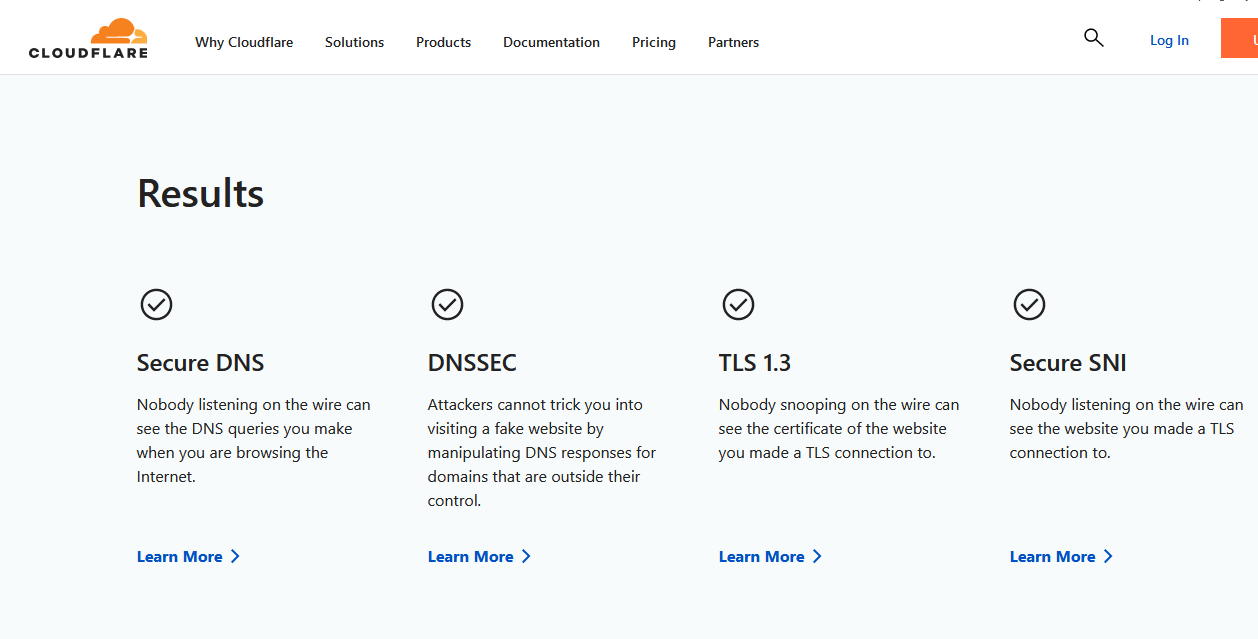Viewport: 1258px width, 639px height.
Task: Click the Cloudflare logo
Action: coord(88,39)
